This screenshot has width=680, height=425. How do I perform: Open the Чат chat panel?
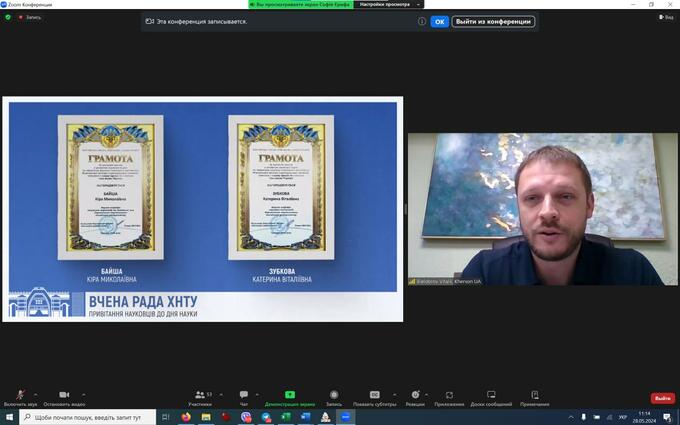click(244, 398)
